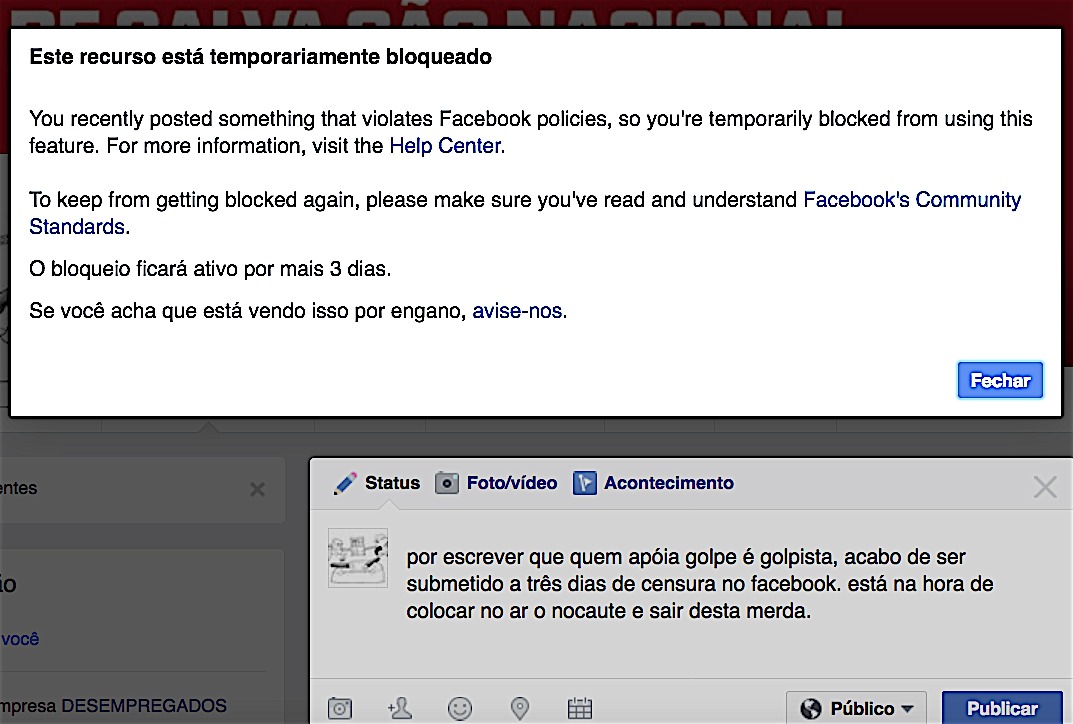Screen dimensions: 1073x724
Task: Tag friends using the person-plus icon
Action: point(400,708)
